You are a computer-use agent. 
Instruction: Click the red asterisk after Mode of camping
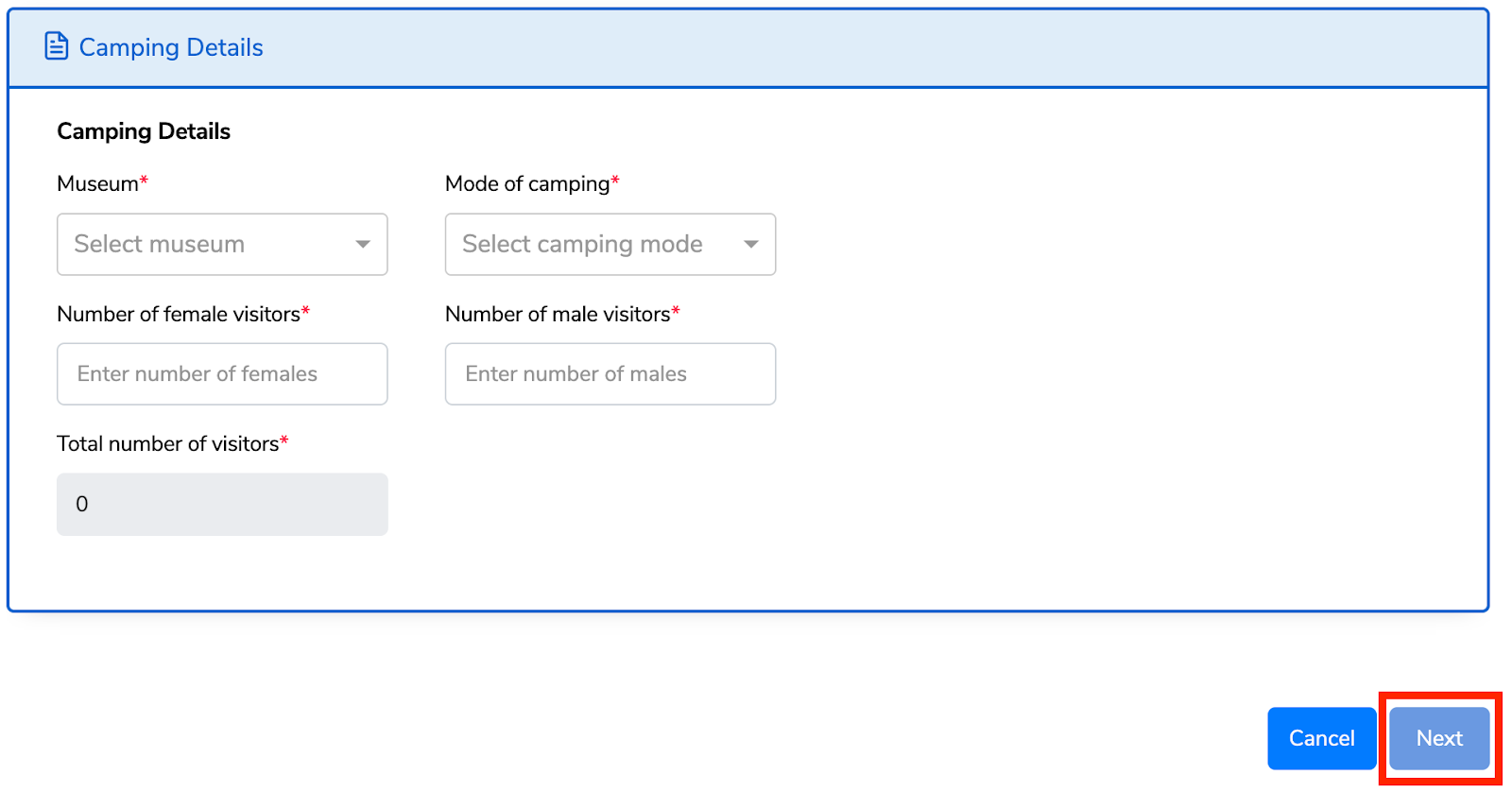[x=615, y=180]
